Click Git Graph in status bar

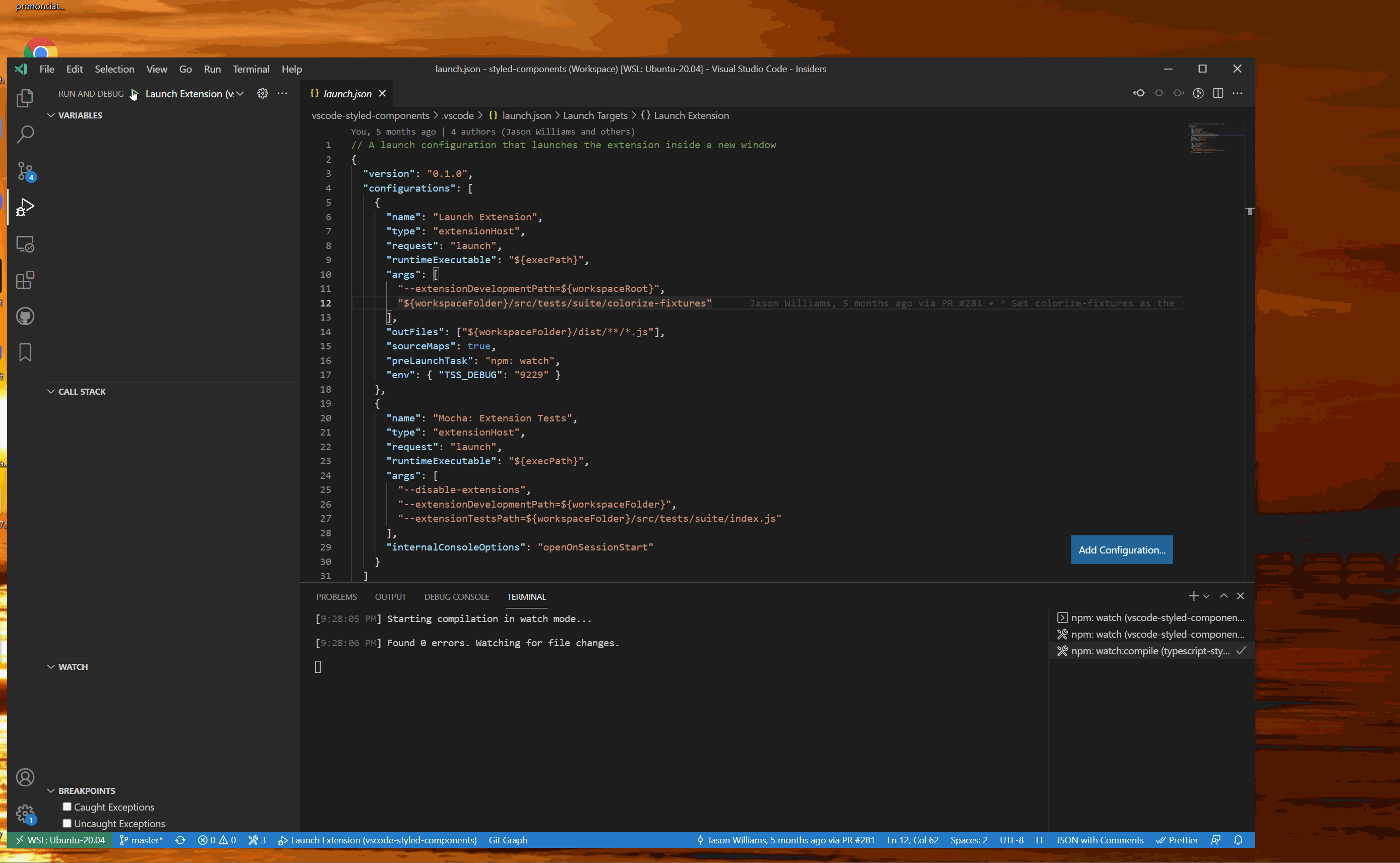coord(507,840)
